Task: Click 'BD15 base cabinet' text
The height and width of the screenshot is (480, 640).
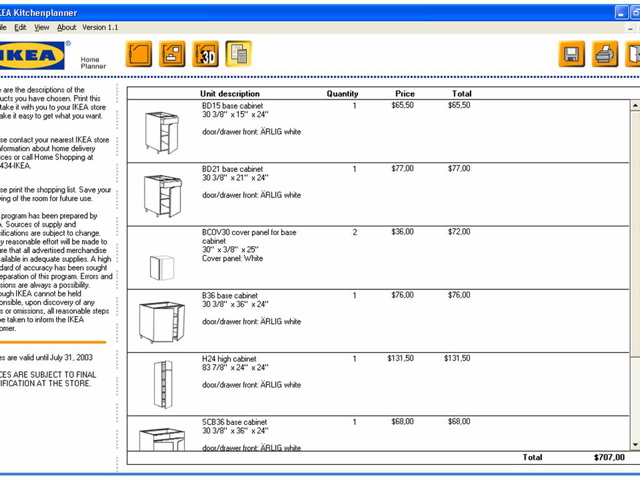Action: point(232,106)
